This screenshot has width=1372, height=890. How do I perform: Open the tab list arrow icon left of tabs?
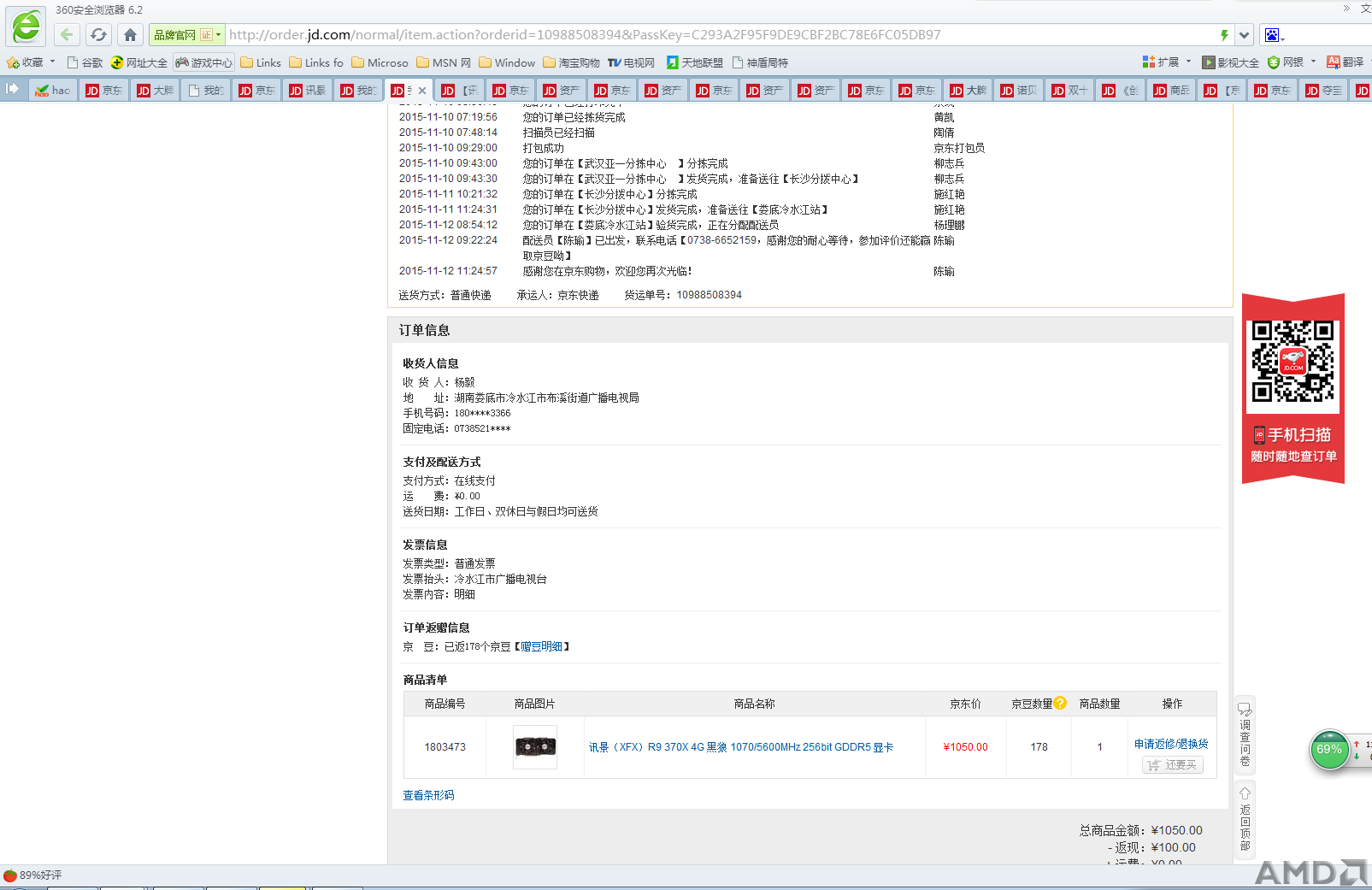(12, 89)
